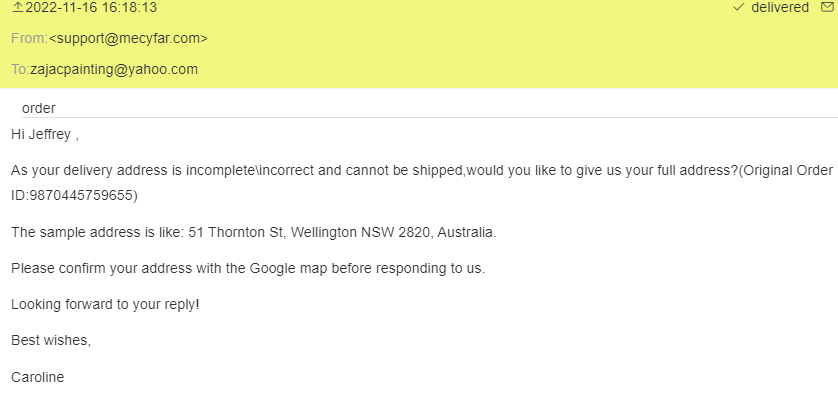The height and width of the screenshot is (405, 838).
Task: Click the 'From:' field label
Action: pyautogui.click(x=29, y=38)
